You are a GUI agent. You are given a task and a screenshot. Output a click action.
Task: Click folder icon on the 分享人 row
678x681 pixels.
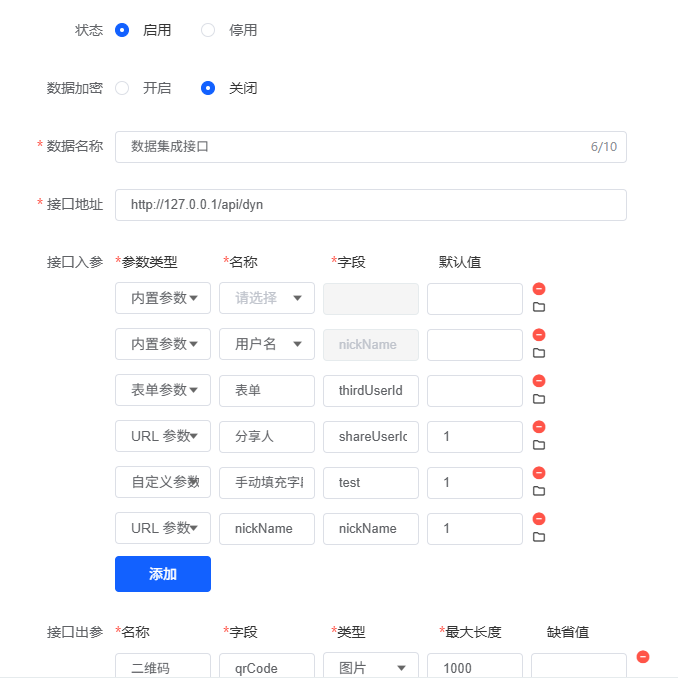[x=539, y=445]
